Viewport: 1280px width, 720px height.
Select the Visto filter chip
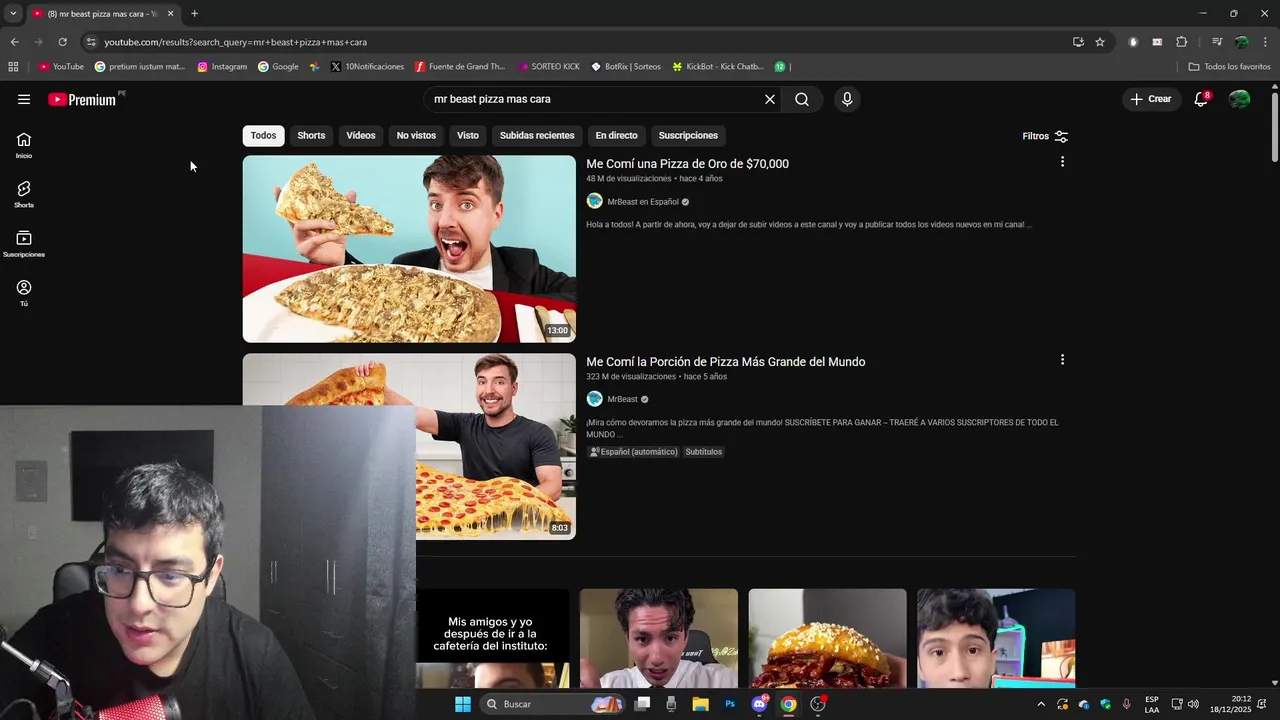coord(468,135)
